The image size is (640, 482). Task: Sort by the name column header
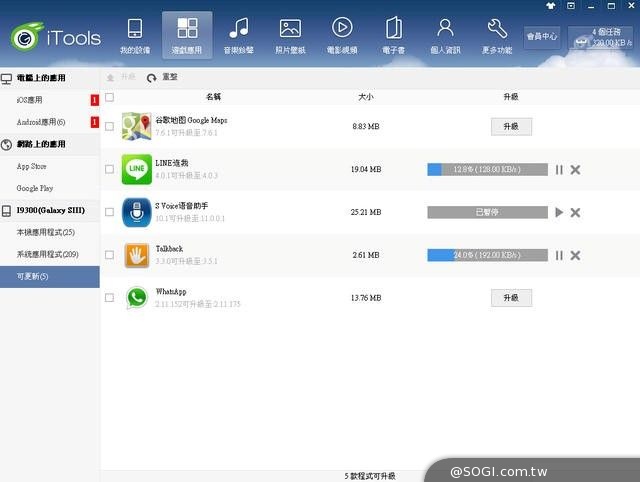[x=213, y=97]
